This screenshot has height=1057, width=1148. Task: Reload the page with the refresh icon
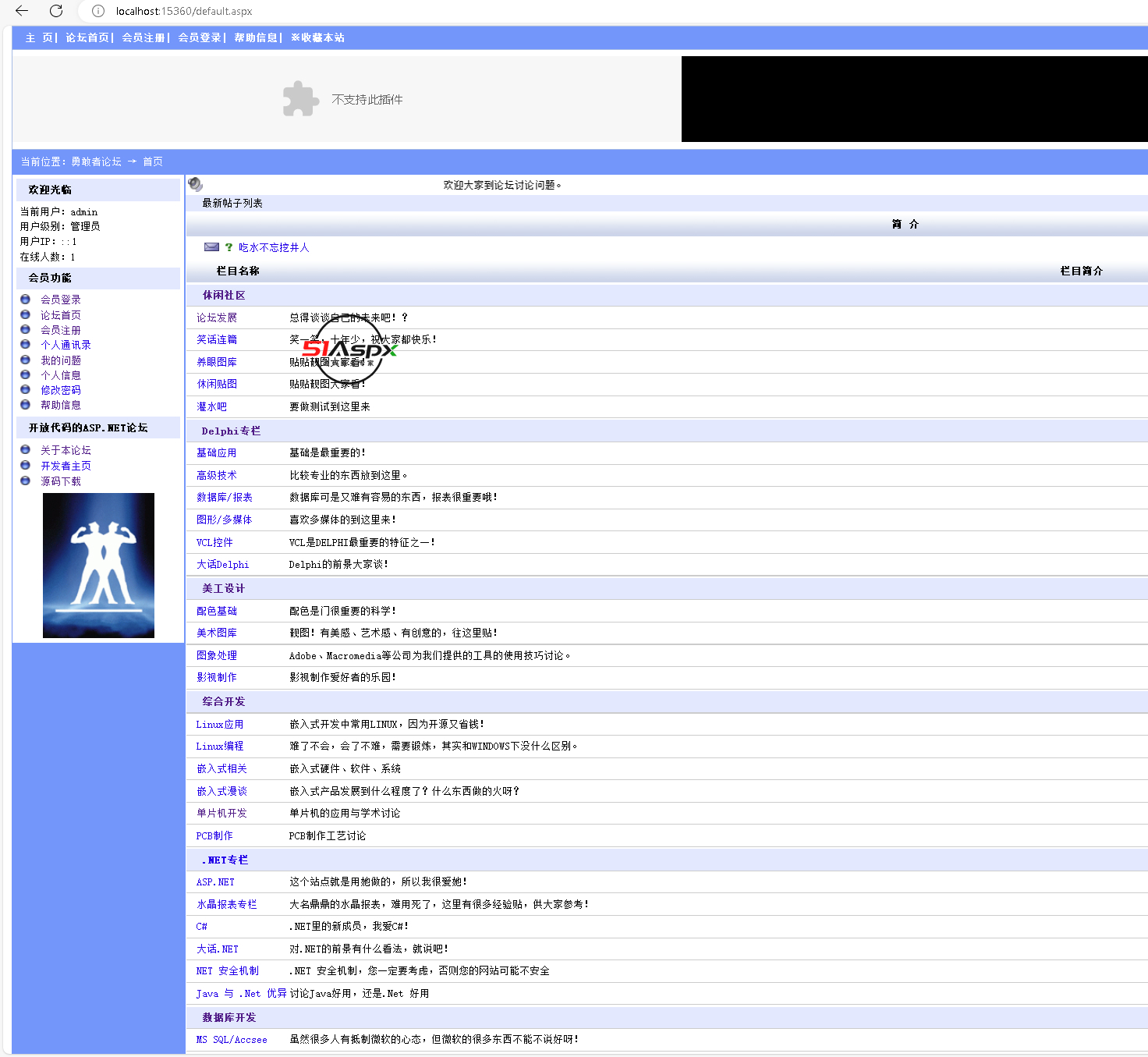56,11
